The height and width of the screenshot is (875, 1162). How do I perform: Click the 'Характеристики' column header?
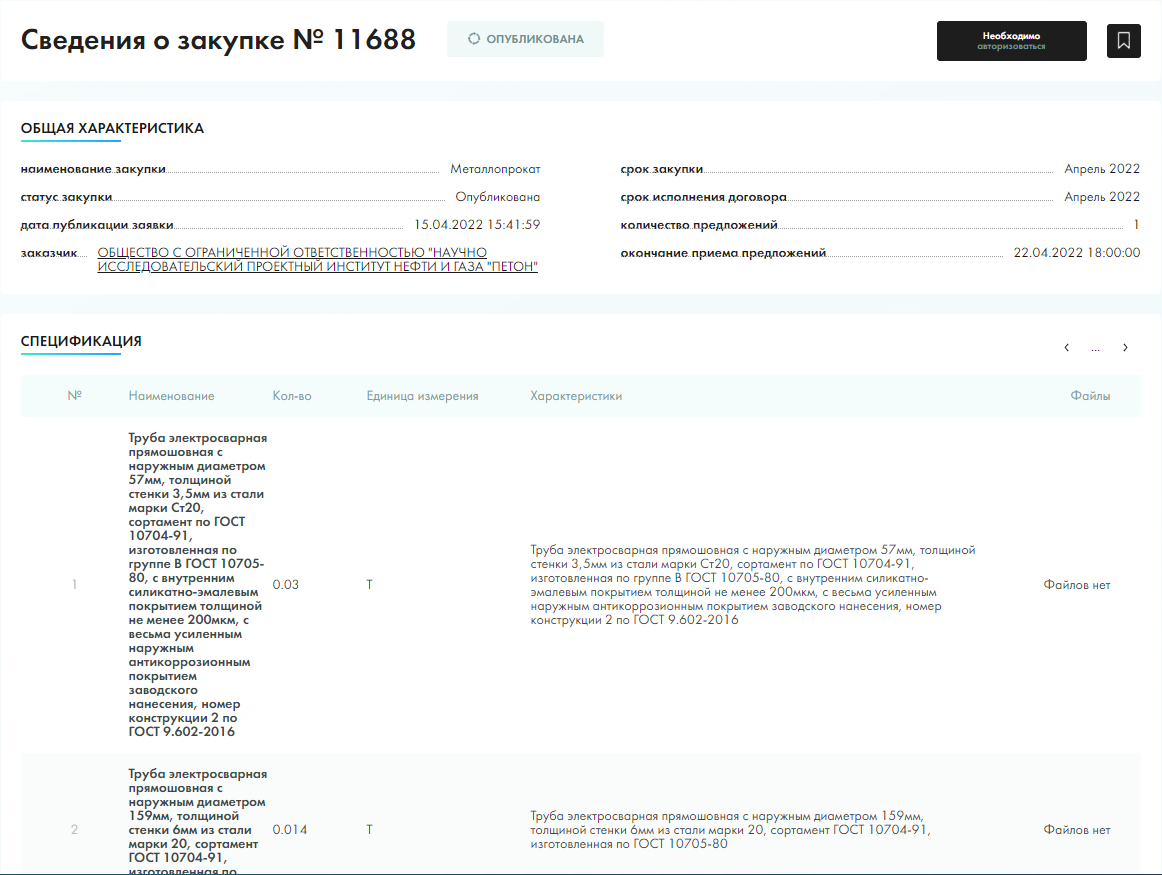pyautogui.click(x=576, y=396)
